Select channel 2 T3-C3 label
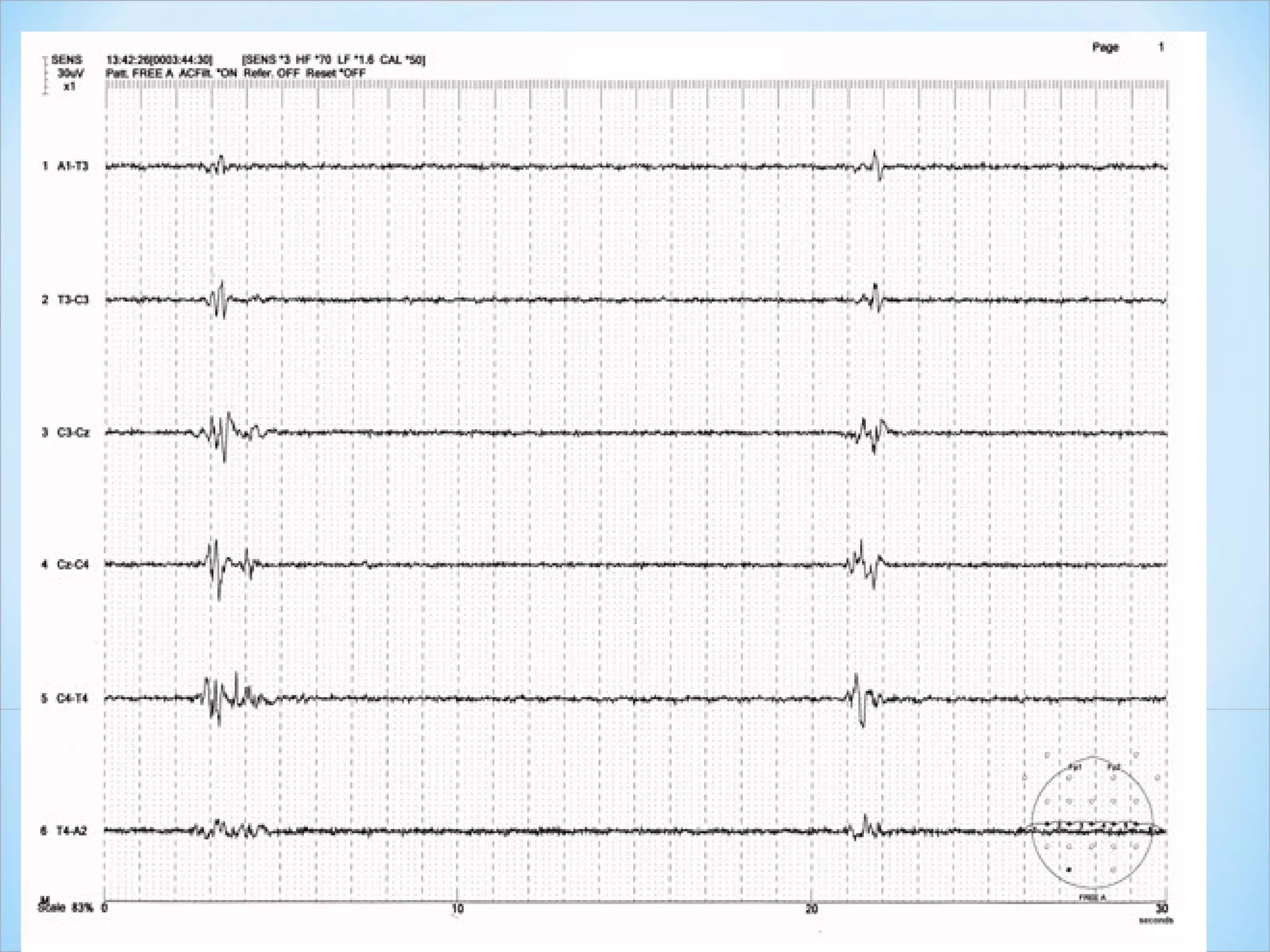Screen dimensions: 1270x952 coord(73,300)
